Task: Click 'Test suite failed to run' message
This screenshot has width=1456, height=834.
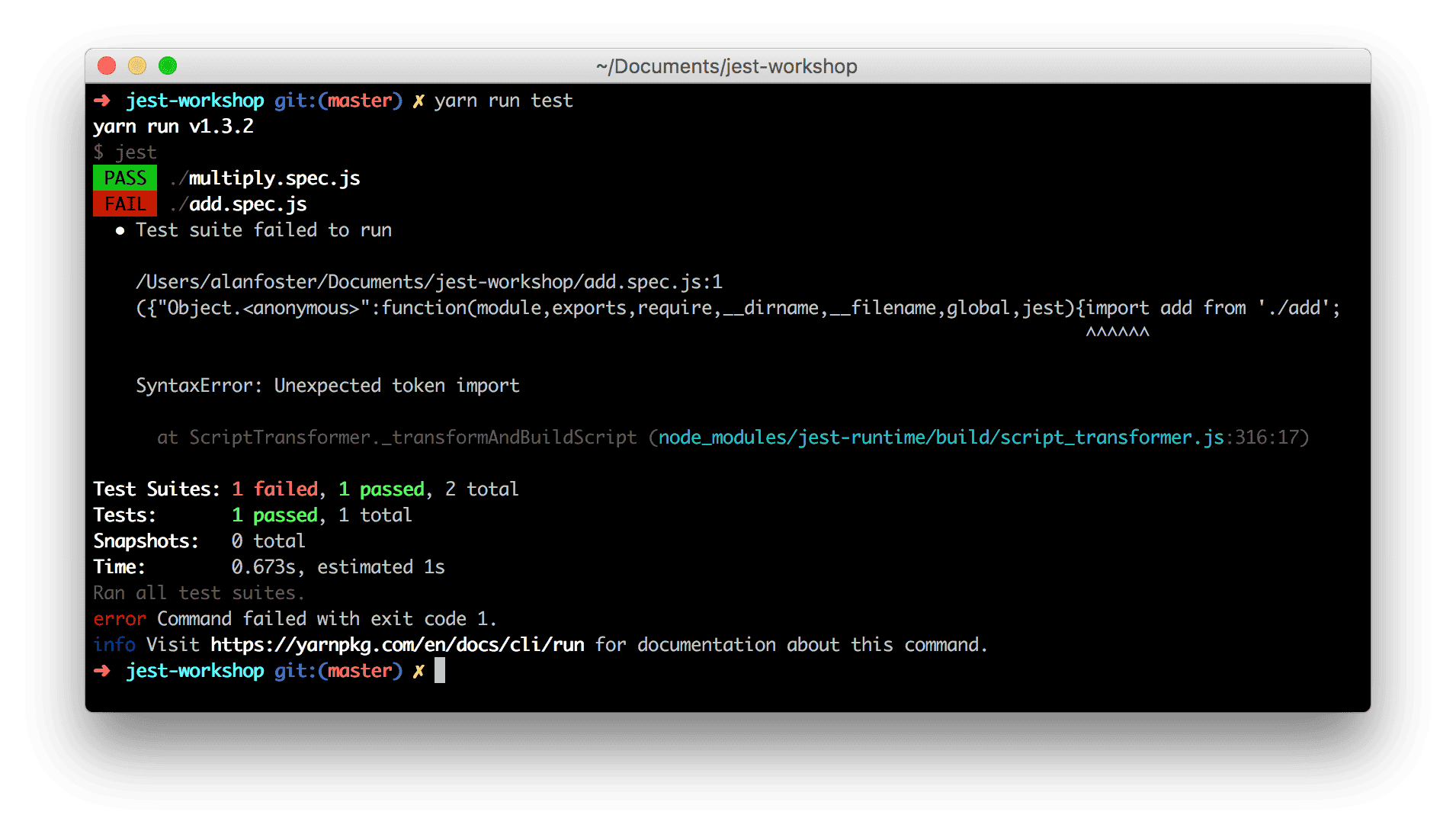Action: click(x=264, y=230)
